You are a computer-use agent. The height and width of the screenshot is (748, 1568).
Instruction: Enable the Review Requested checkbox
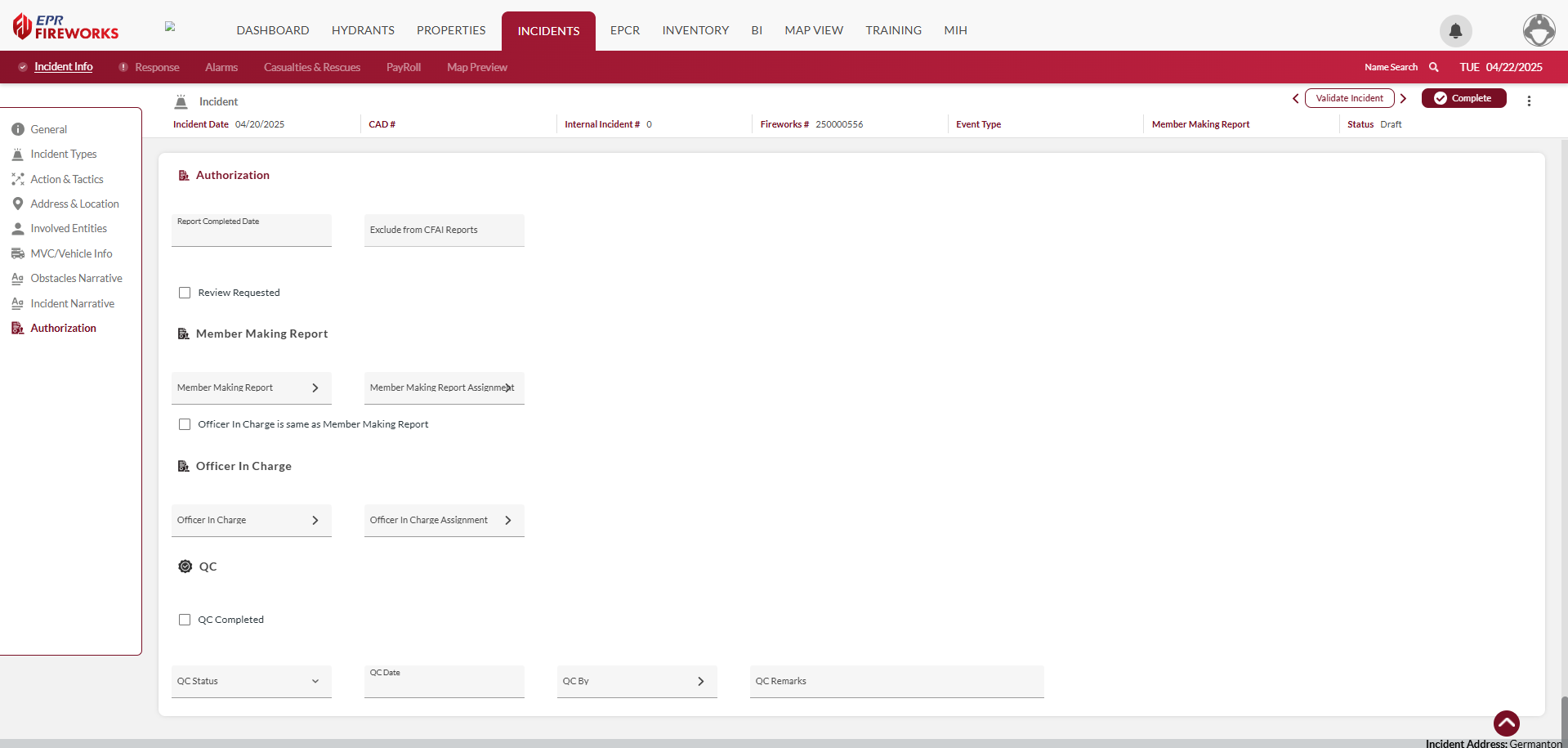[185, 293]
